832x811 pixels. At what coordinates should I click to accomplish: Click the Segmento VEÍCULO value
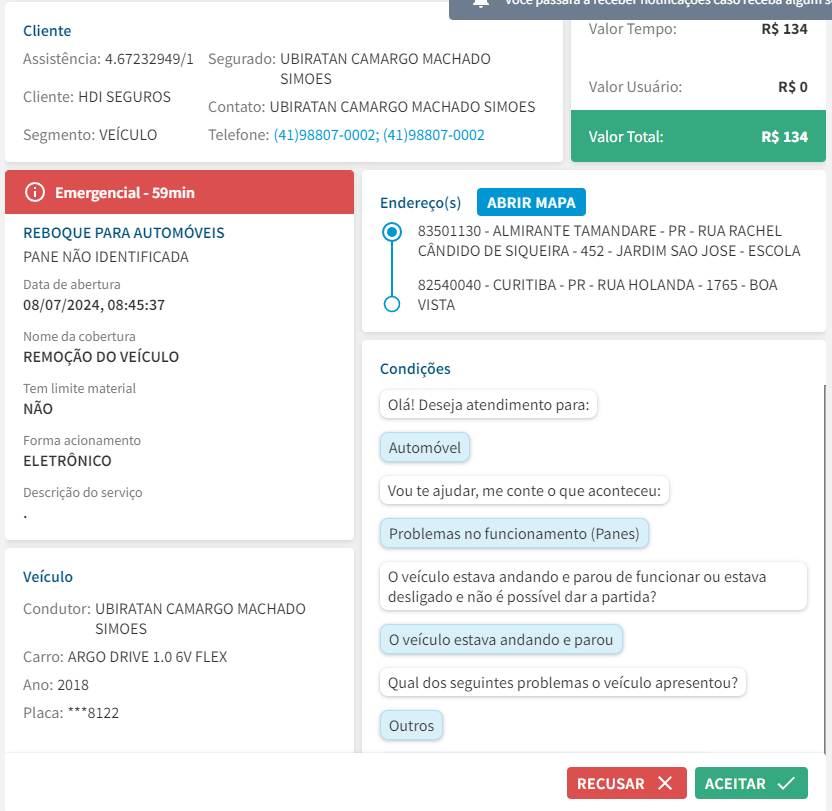point(128,135)
